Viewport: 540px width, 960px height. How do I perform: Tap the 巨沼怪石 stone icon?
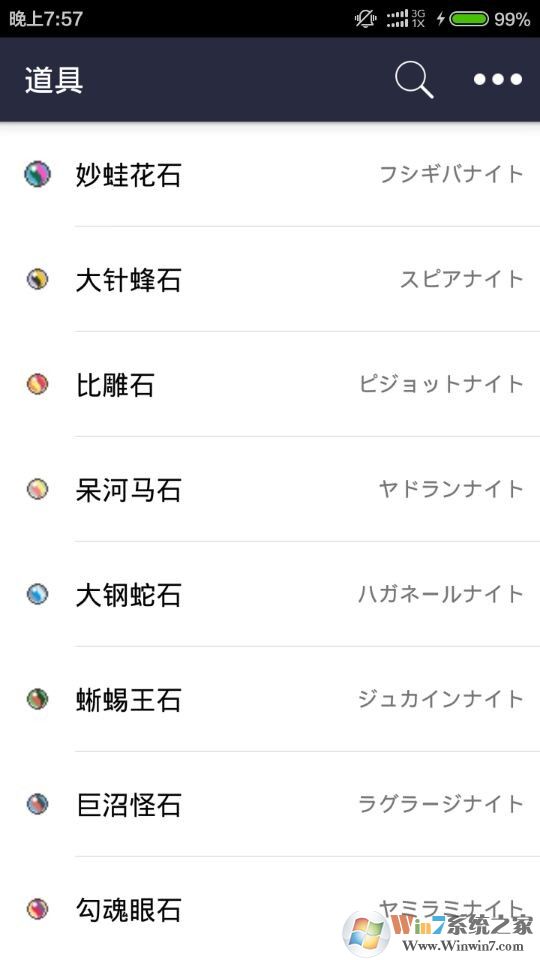[37, 804]
